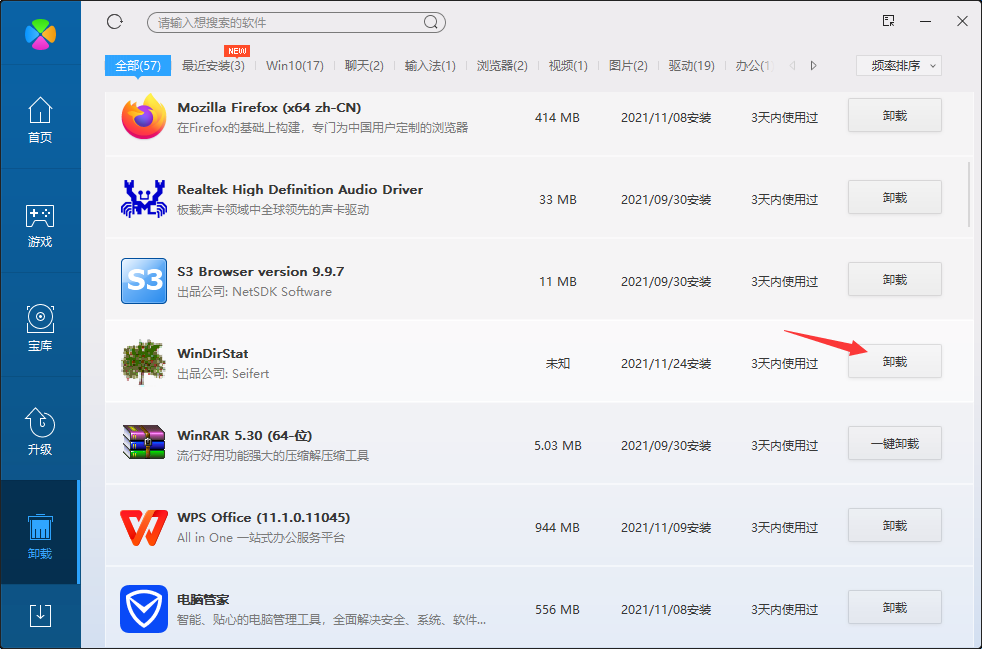Viewport: 982px width, 649px height.
Task: Click 出品公司: NetSDK Software text
Action: 254,292
